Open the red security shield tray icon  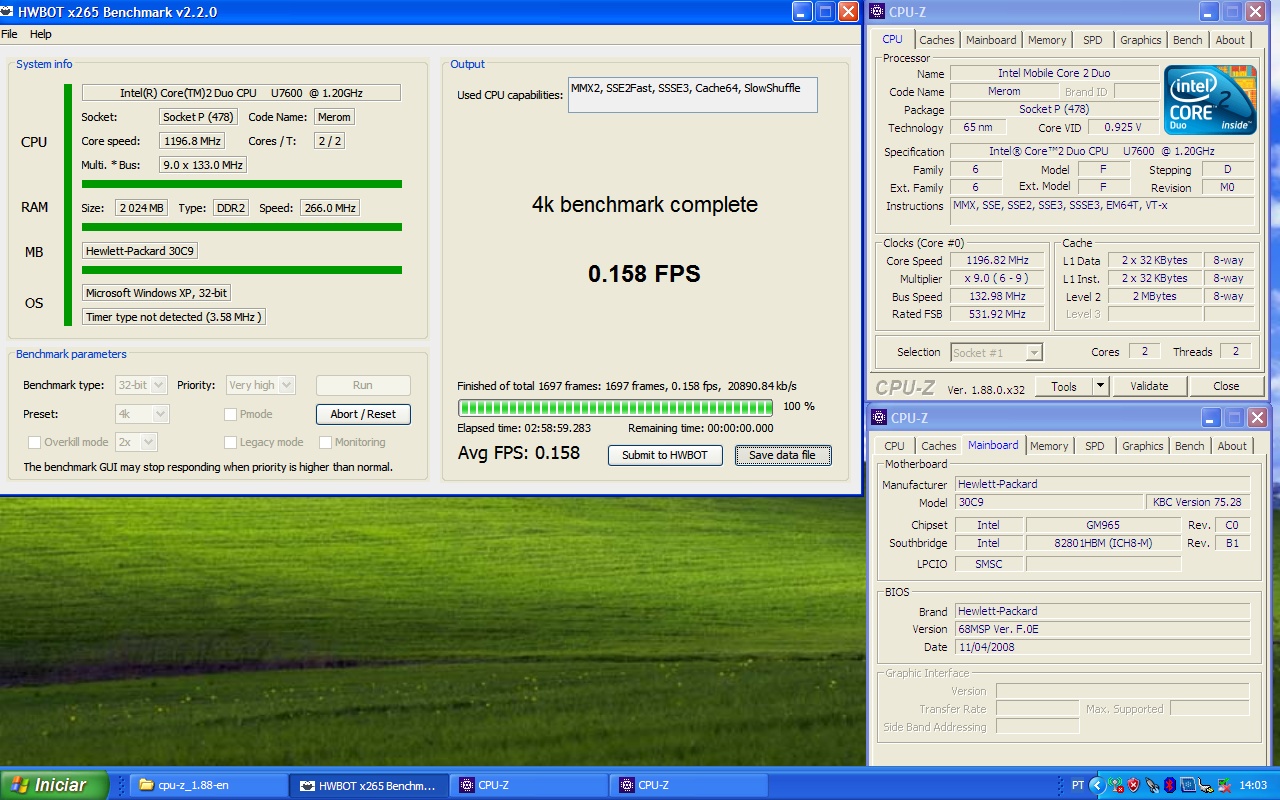(x=1132, y=786)
